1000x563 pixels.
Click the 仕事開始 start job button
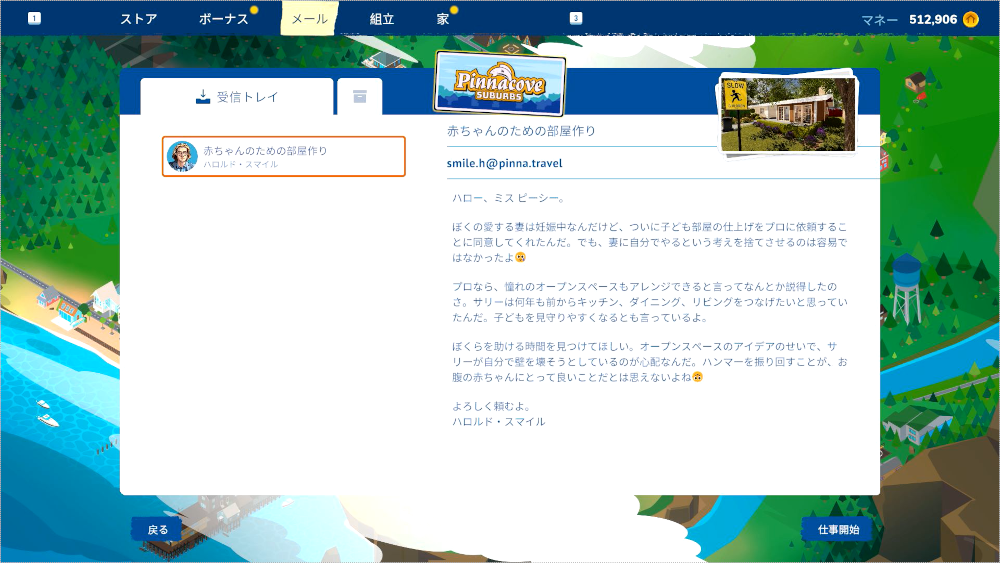coord(838,529)
